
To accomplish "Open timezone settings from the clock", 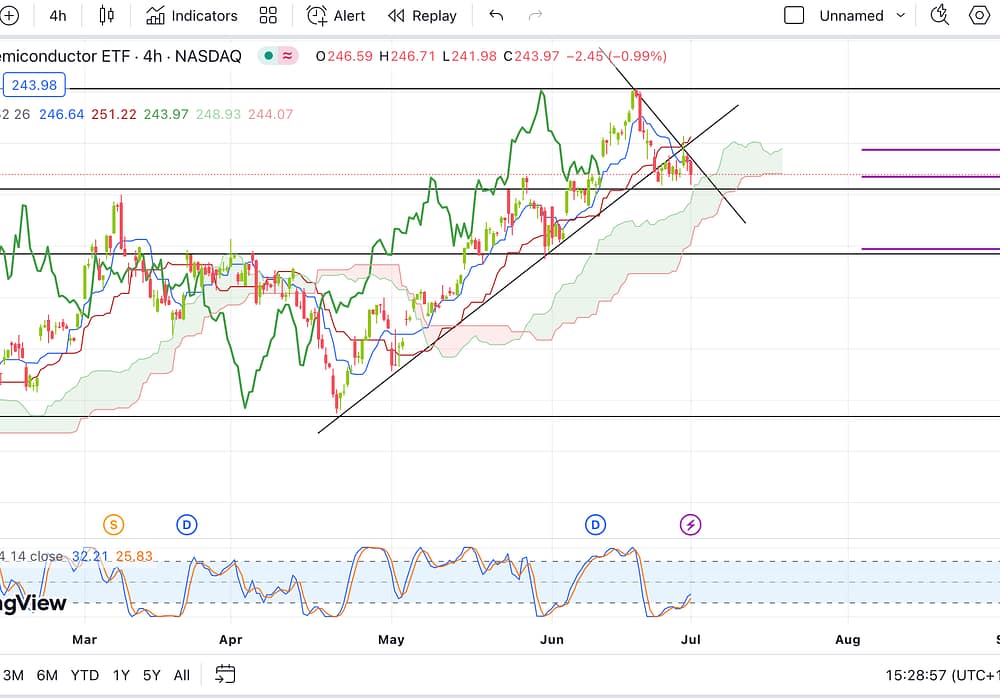I will tap(940, 675).
